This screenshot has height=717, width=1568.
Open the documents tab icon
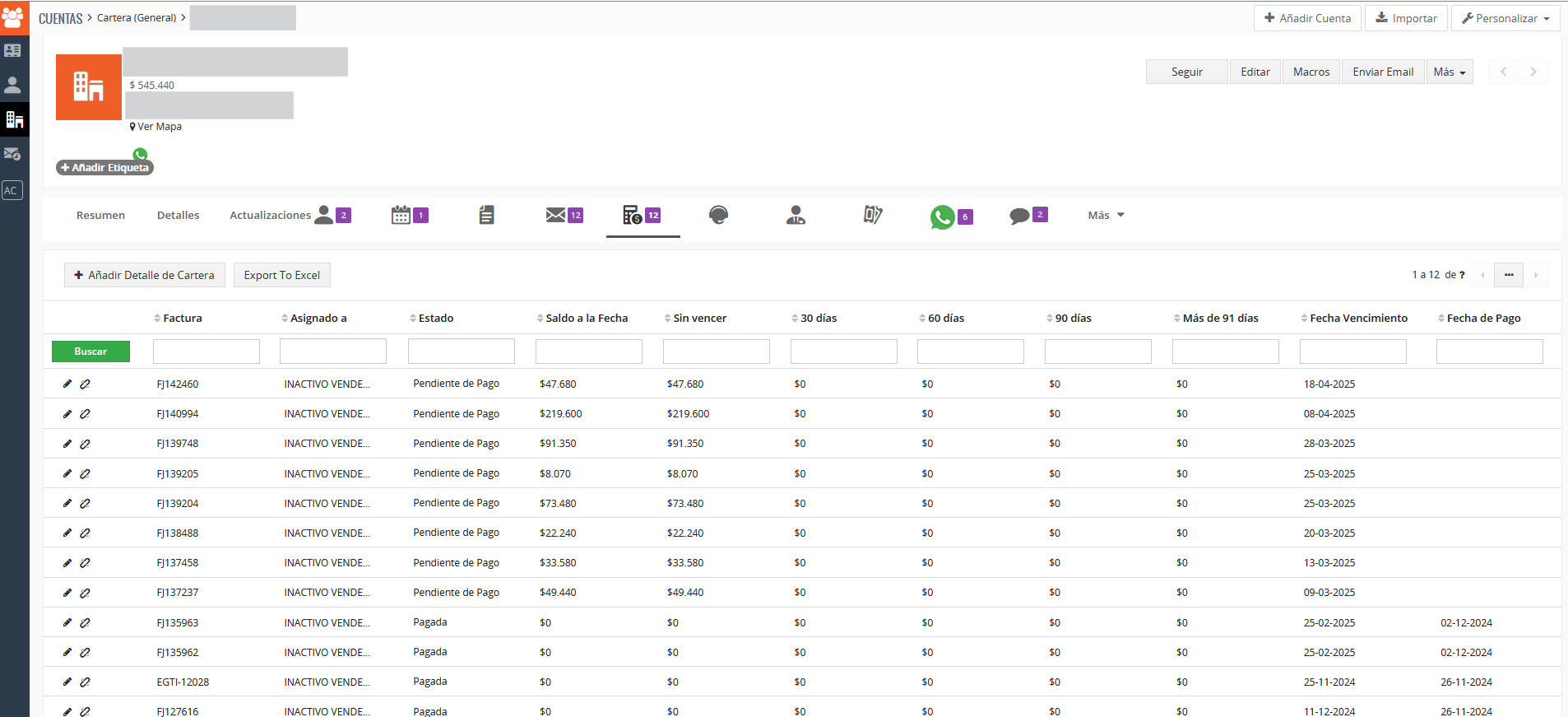[486, 215]
